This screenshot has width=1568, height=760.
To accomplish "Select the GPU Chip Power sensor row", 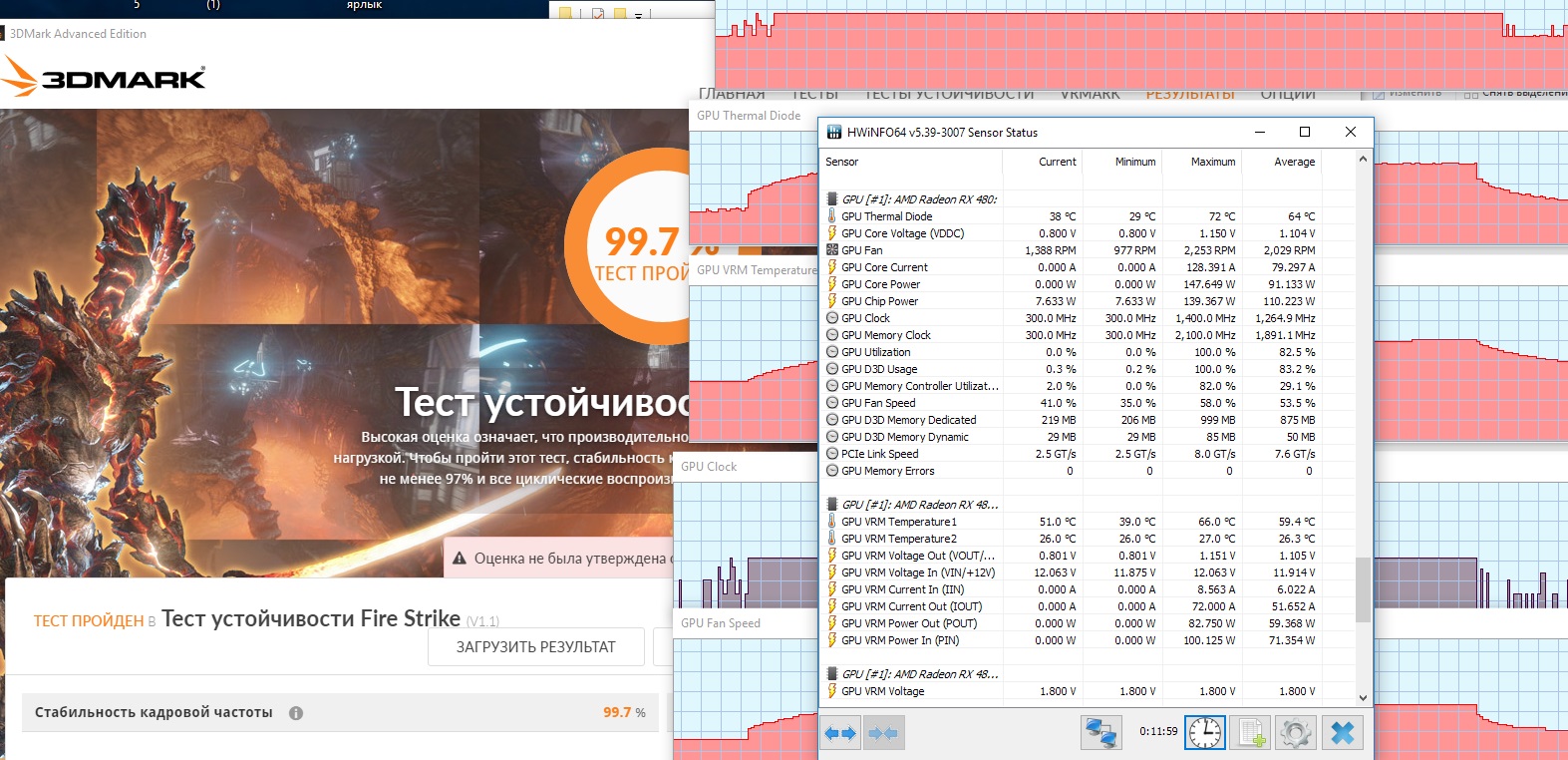I will tap(1088, 301).
